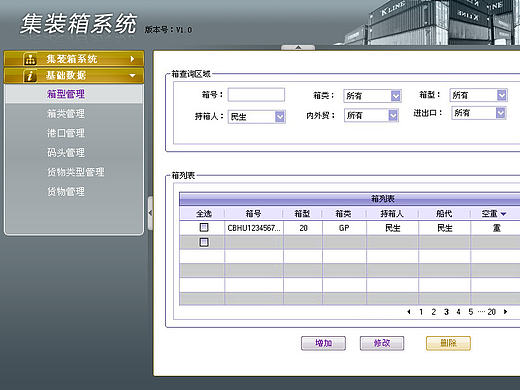The height and width of the screenshot is (390, 520).
Task: Check the box in the second table row
Action: click(x=204, y=242)
